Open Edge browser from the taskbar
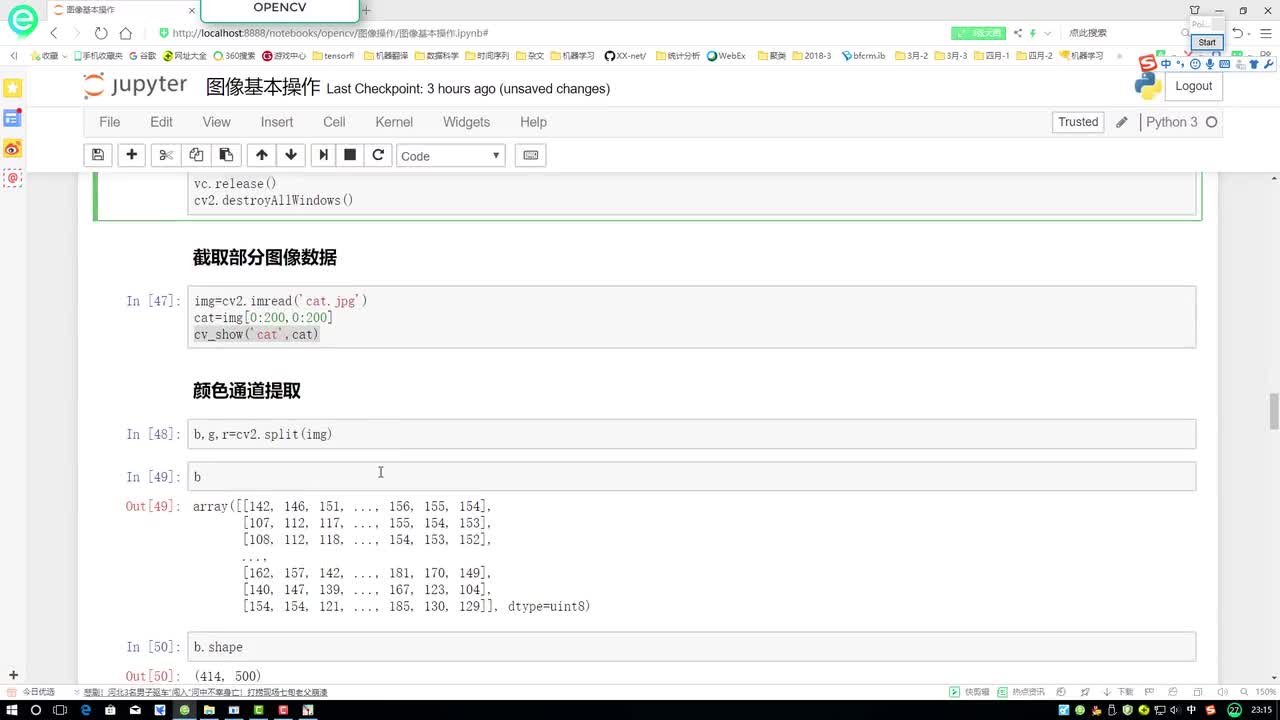This screenshot has height=720, width=1280. 85,710
